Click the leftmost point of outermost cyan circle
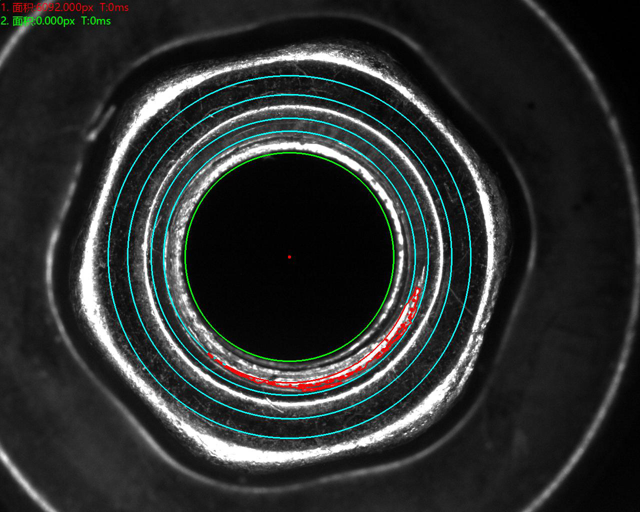Viewport: 640px width, 512px height. click(107, 257)
